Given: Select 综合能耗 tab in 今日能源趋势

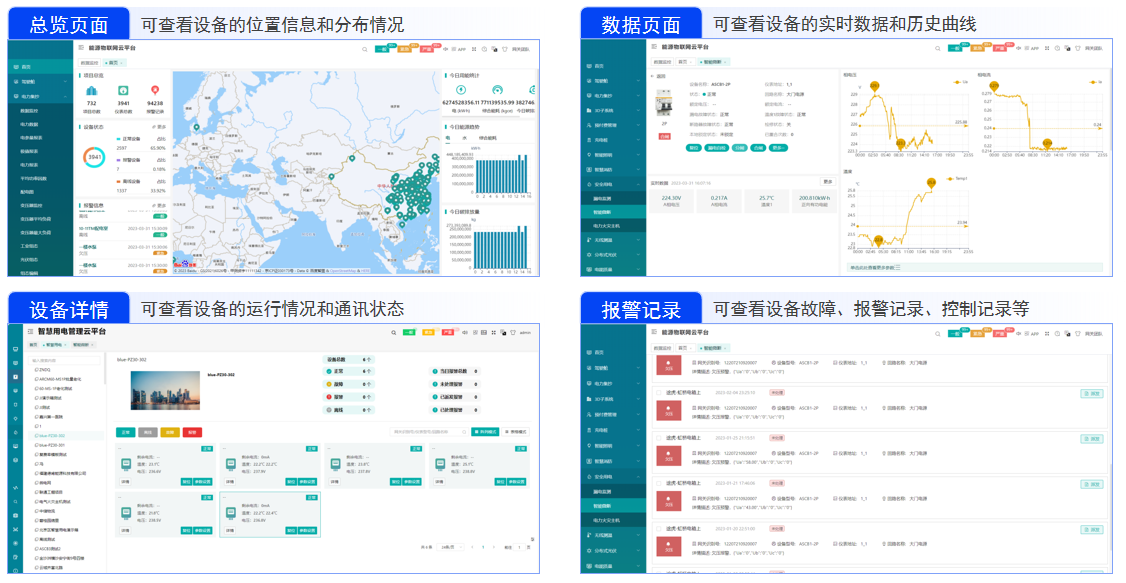Looking at the screenshot, I should [x=487, y=138].
